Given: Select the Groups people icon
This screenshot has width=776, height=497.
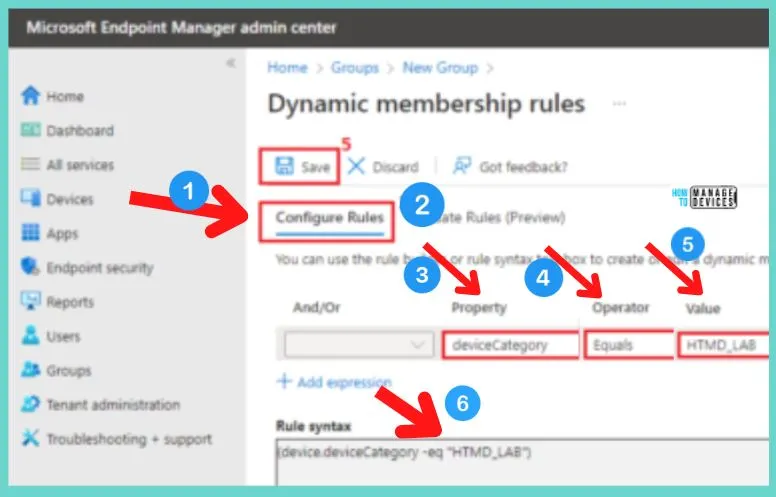Looking at the screenshot, I should click(30, 370).
